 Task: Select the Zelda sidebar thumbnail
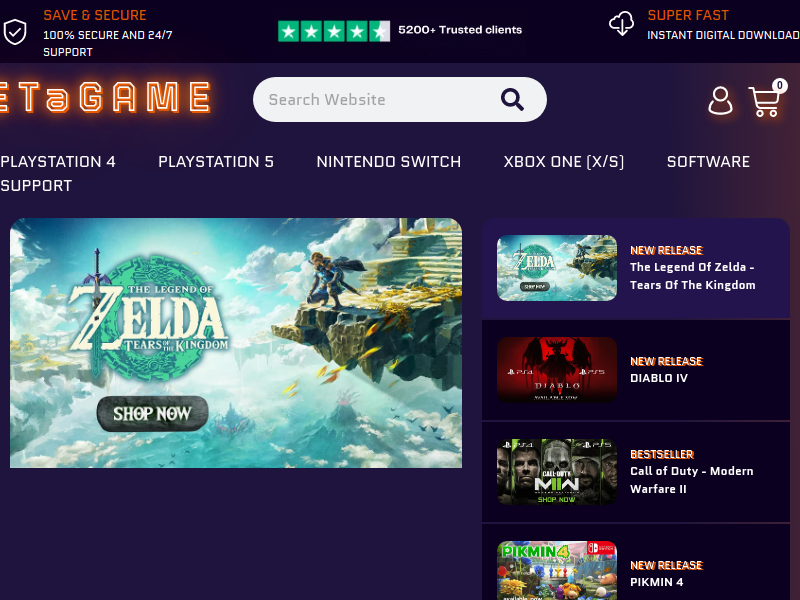point(557,268)
